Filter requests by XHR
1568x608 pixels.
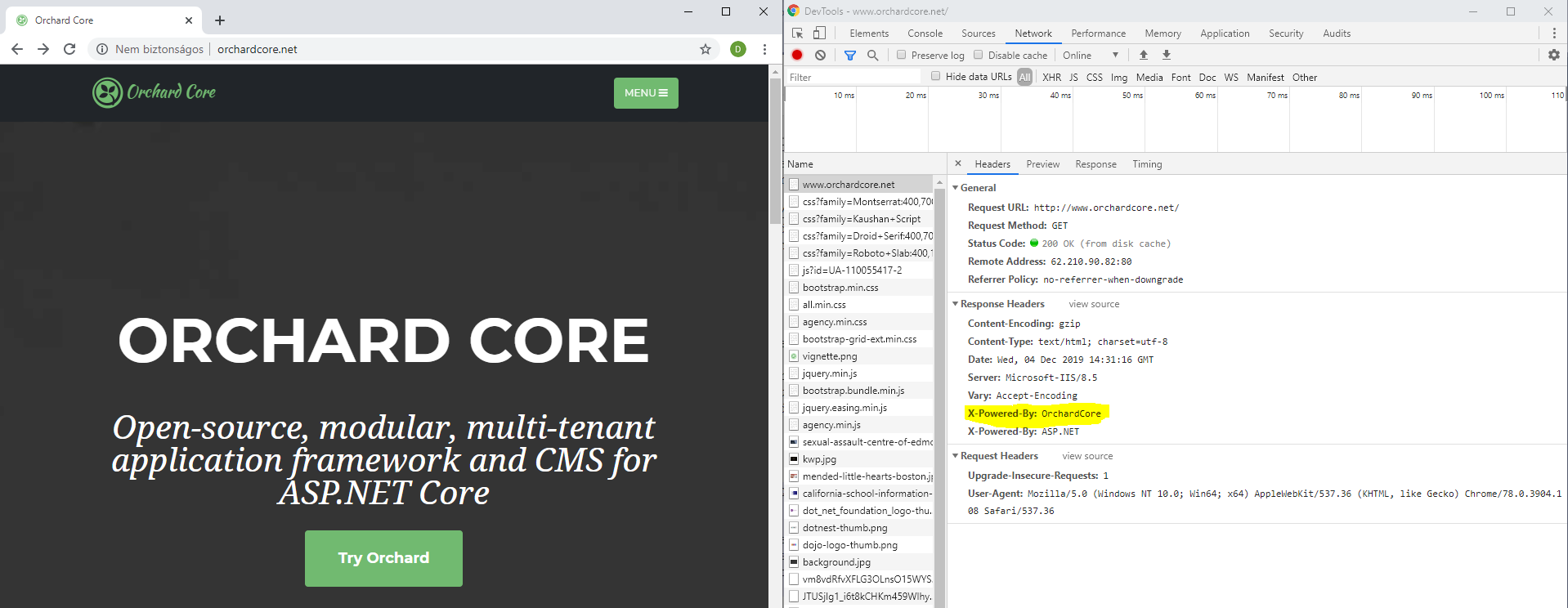[x=1052, y=77]
